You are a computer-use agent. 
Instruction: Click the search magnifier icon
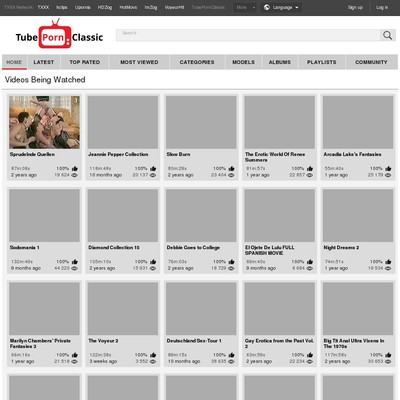[387, 35]
